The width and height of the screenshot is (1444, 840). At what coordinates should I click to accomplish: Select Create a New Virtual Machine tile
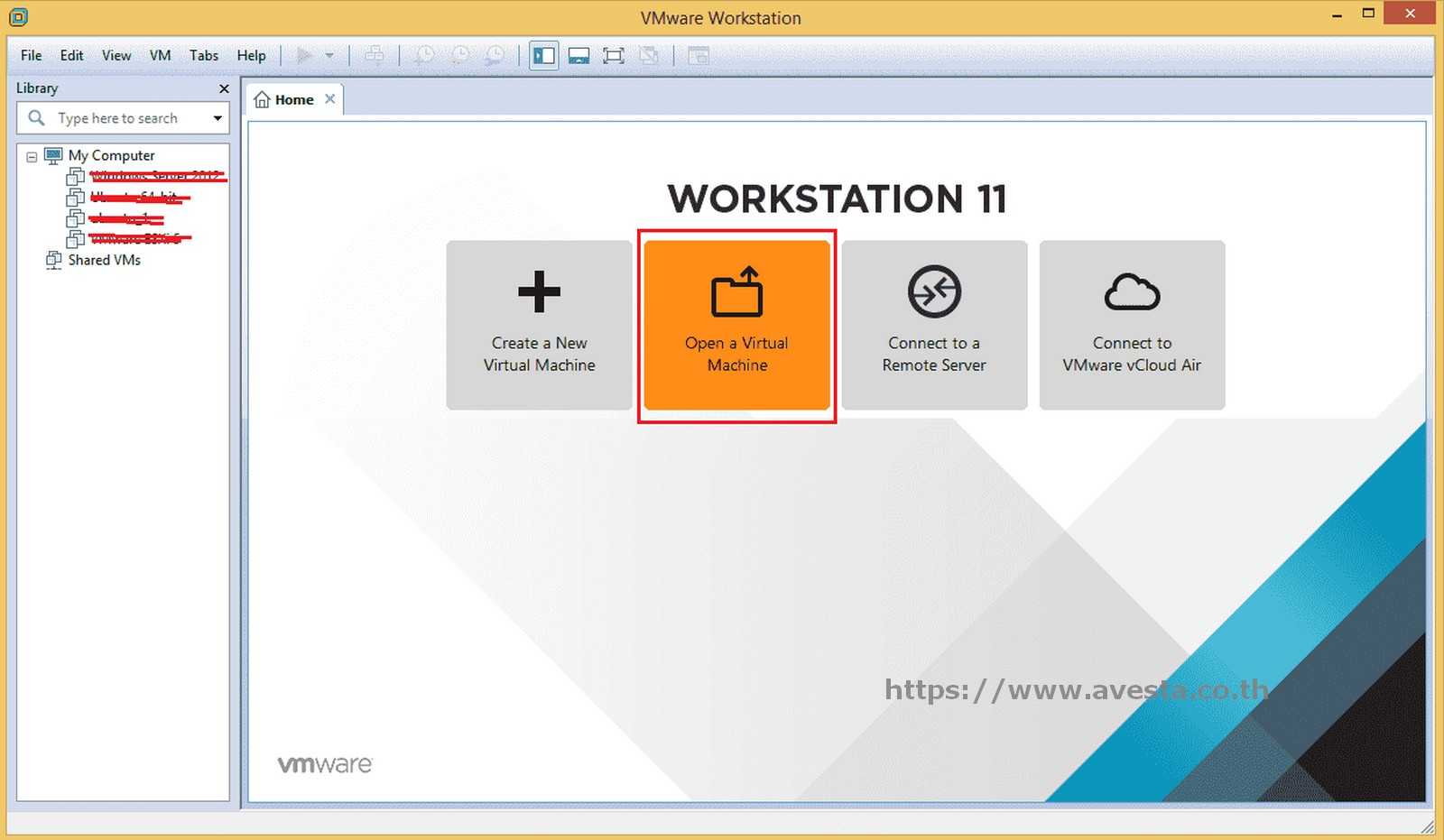tap(539, 325)
